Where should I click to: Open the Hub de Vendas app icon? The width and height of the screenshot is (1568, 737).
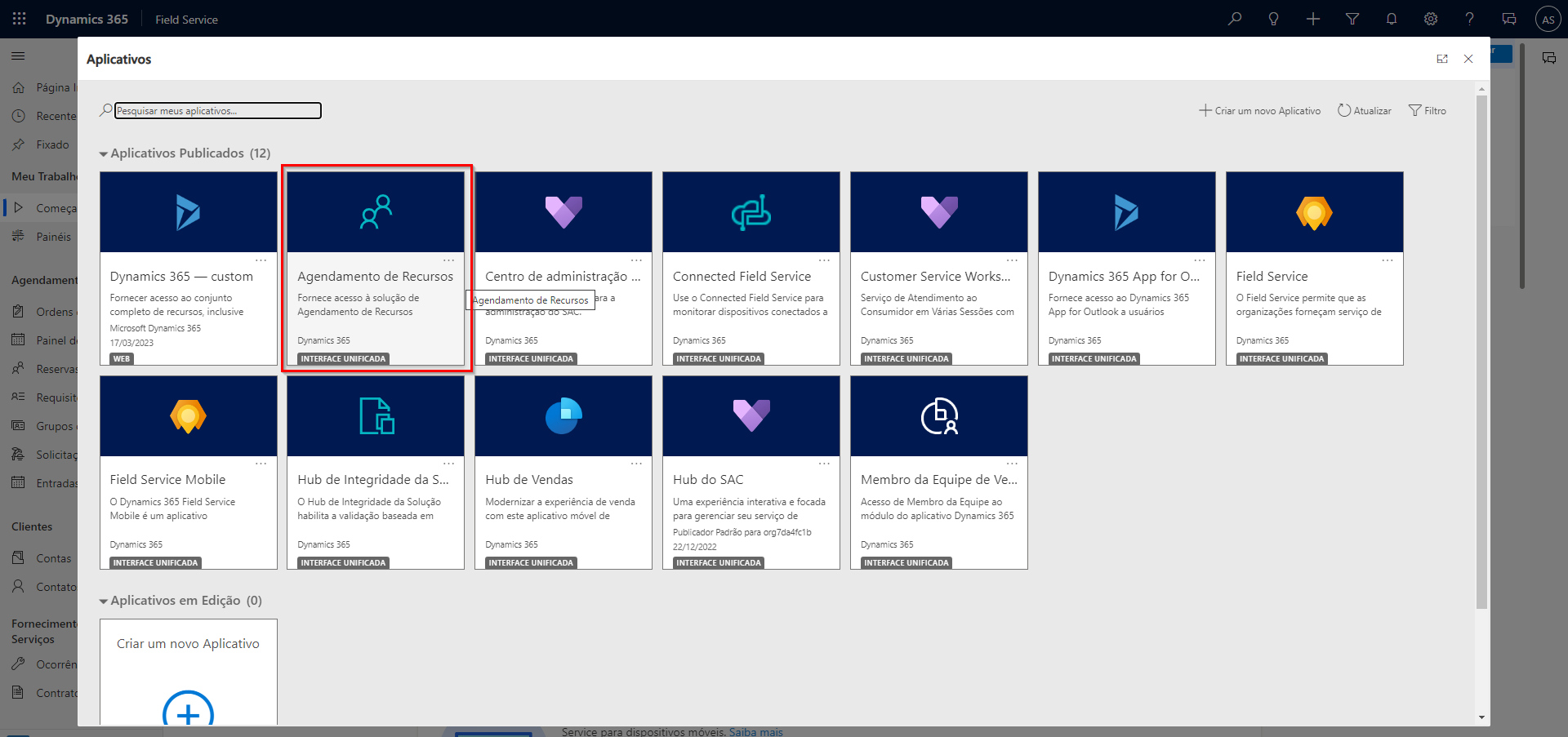point(563,416)
